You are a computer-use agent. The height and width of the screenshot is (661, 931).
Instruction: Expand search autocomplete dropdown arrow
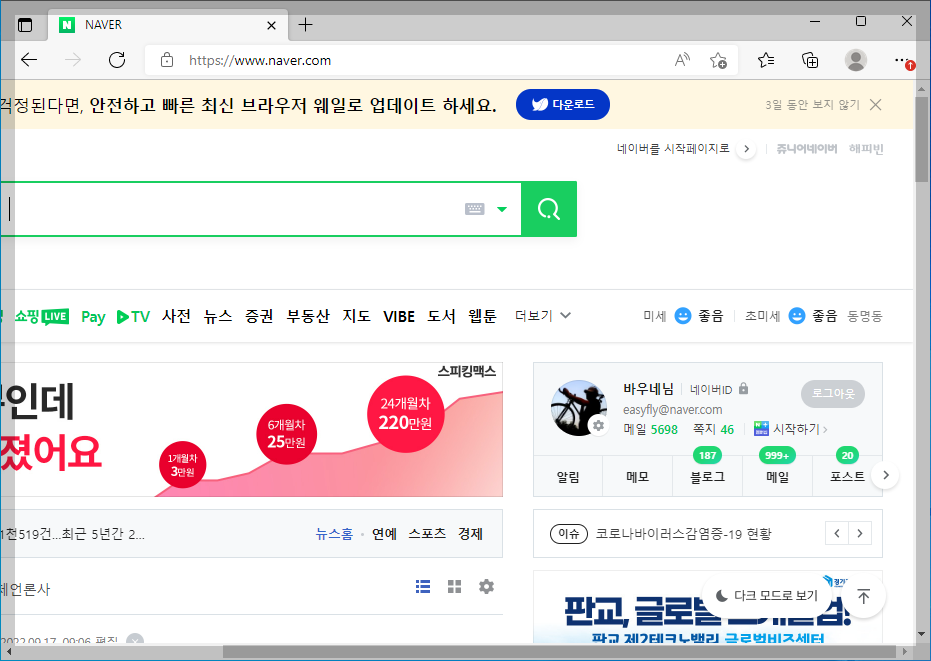pos(502,209)
